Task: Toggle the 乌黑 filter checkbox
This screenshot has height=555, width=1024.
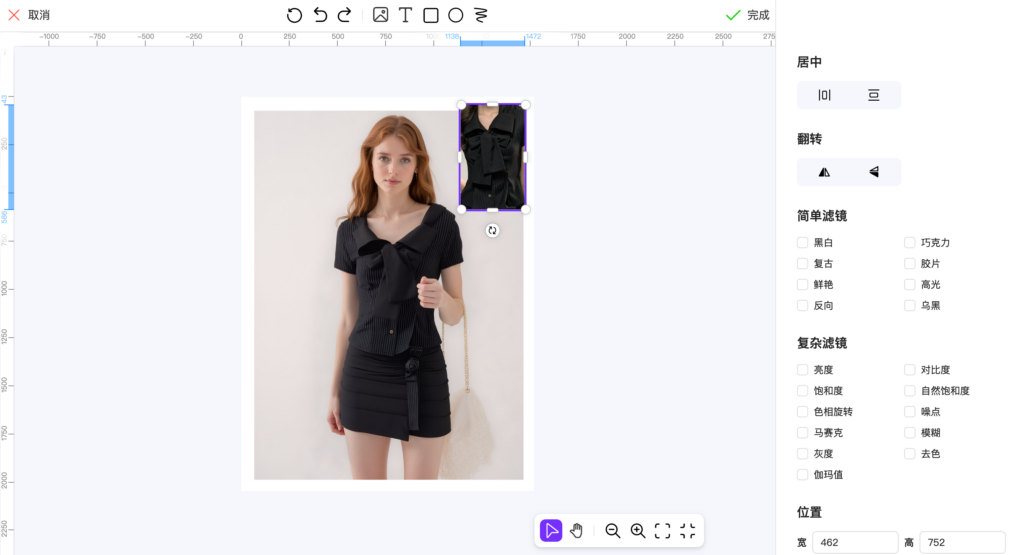Action: click(x=910, y=306)
